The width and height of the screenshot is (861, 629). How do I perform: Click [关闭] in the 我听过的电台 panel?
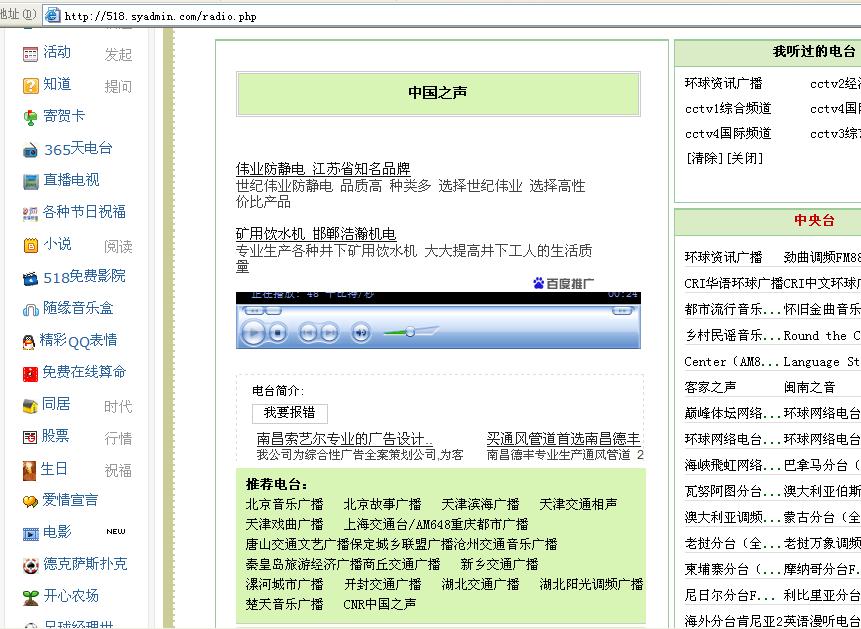coord(745,158)
